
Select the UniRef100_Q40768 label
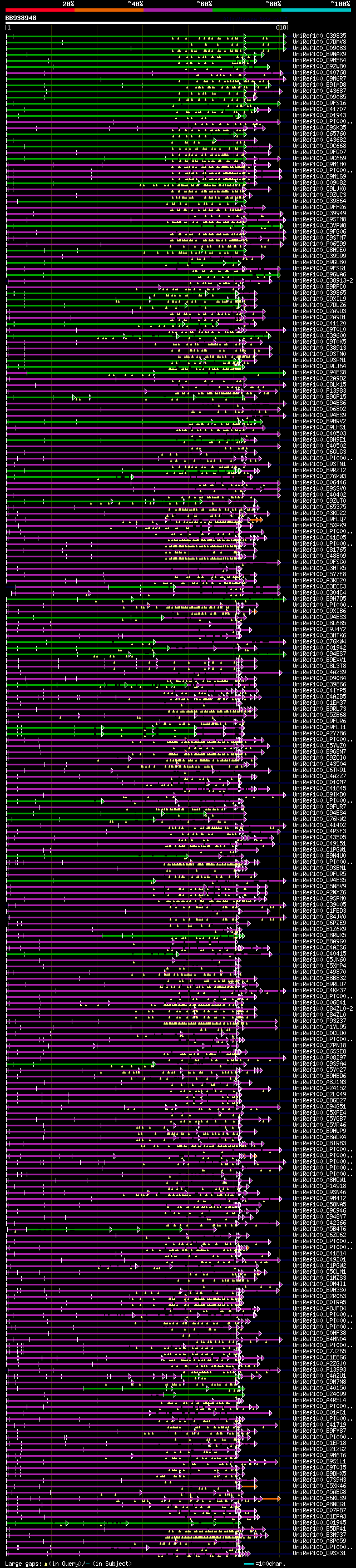click(319, 72)
